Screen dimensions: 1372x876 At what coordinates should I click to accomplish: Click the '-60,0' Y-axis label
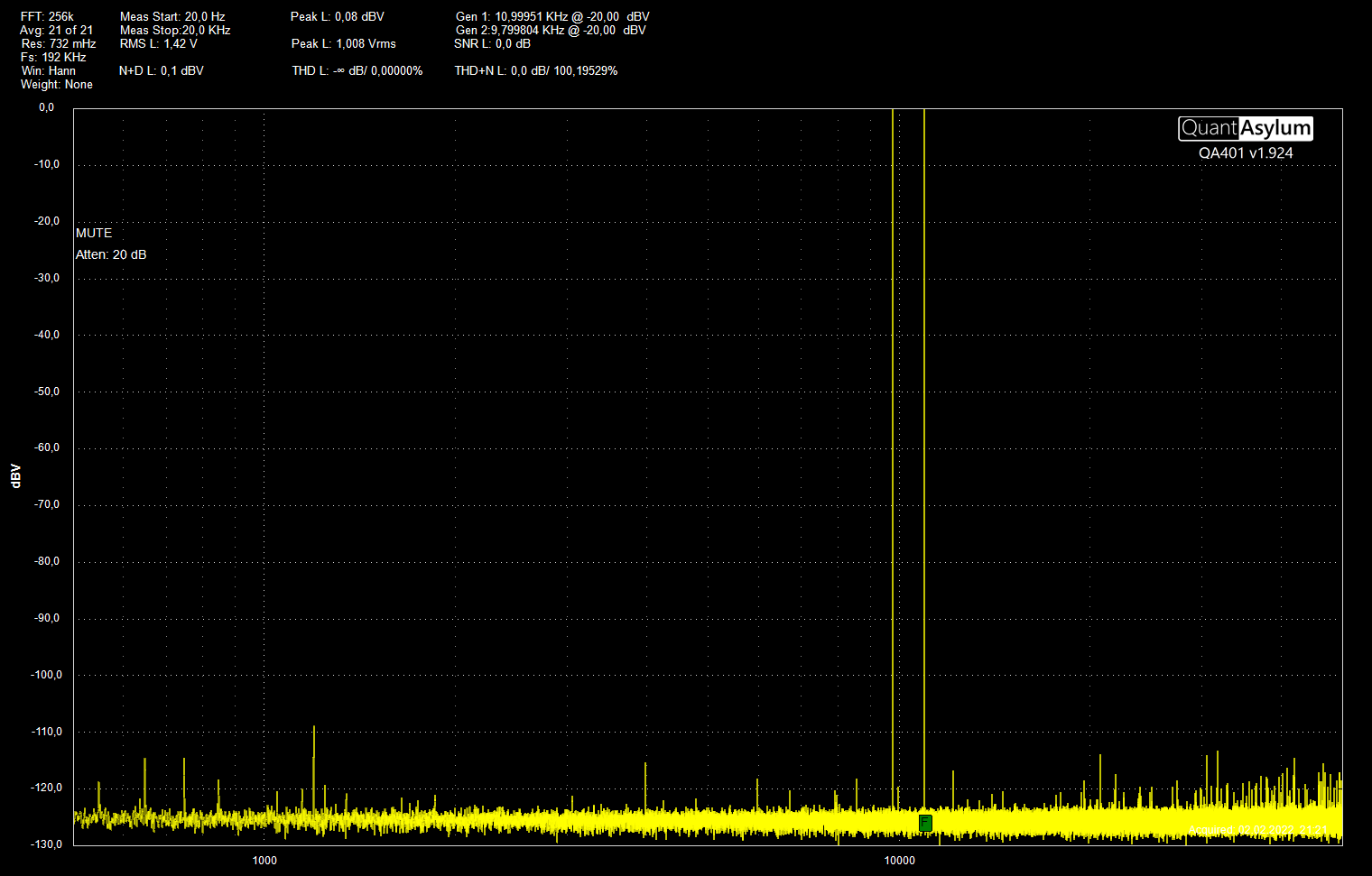[47, 447]
